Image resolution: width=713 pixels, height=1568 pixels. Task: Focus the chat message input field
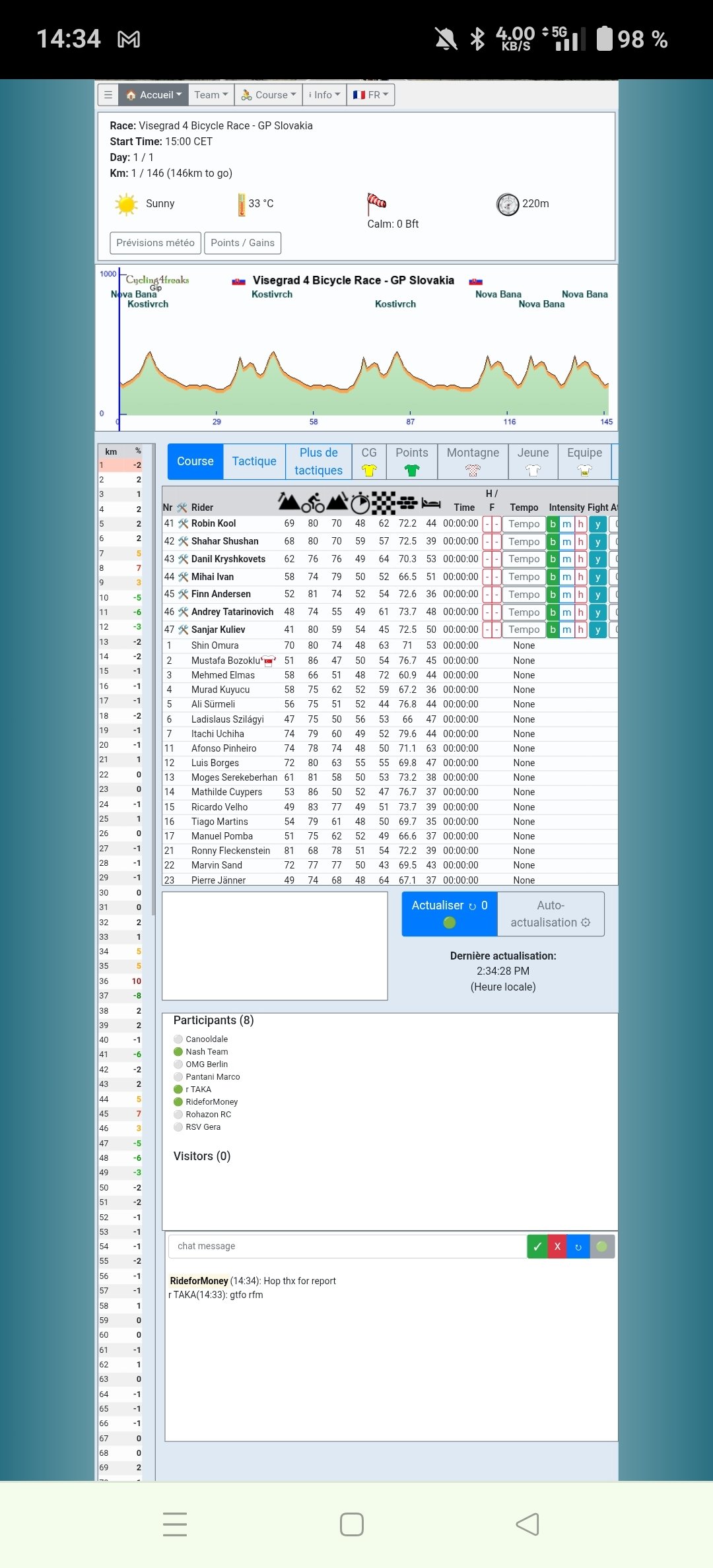347,1246
